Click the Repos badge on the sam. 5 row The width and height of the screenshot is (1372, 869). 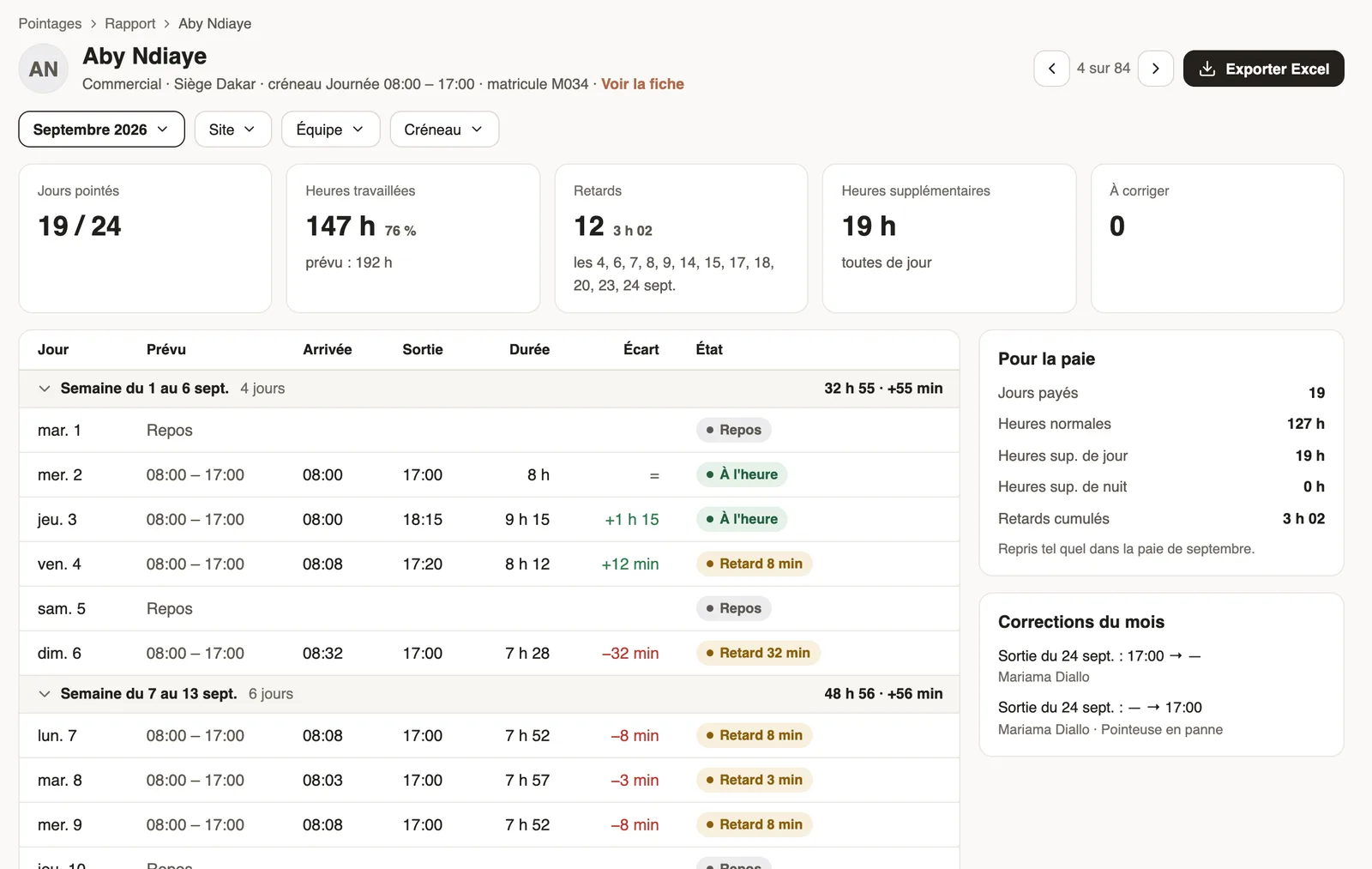pos(734,608)
